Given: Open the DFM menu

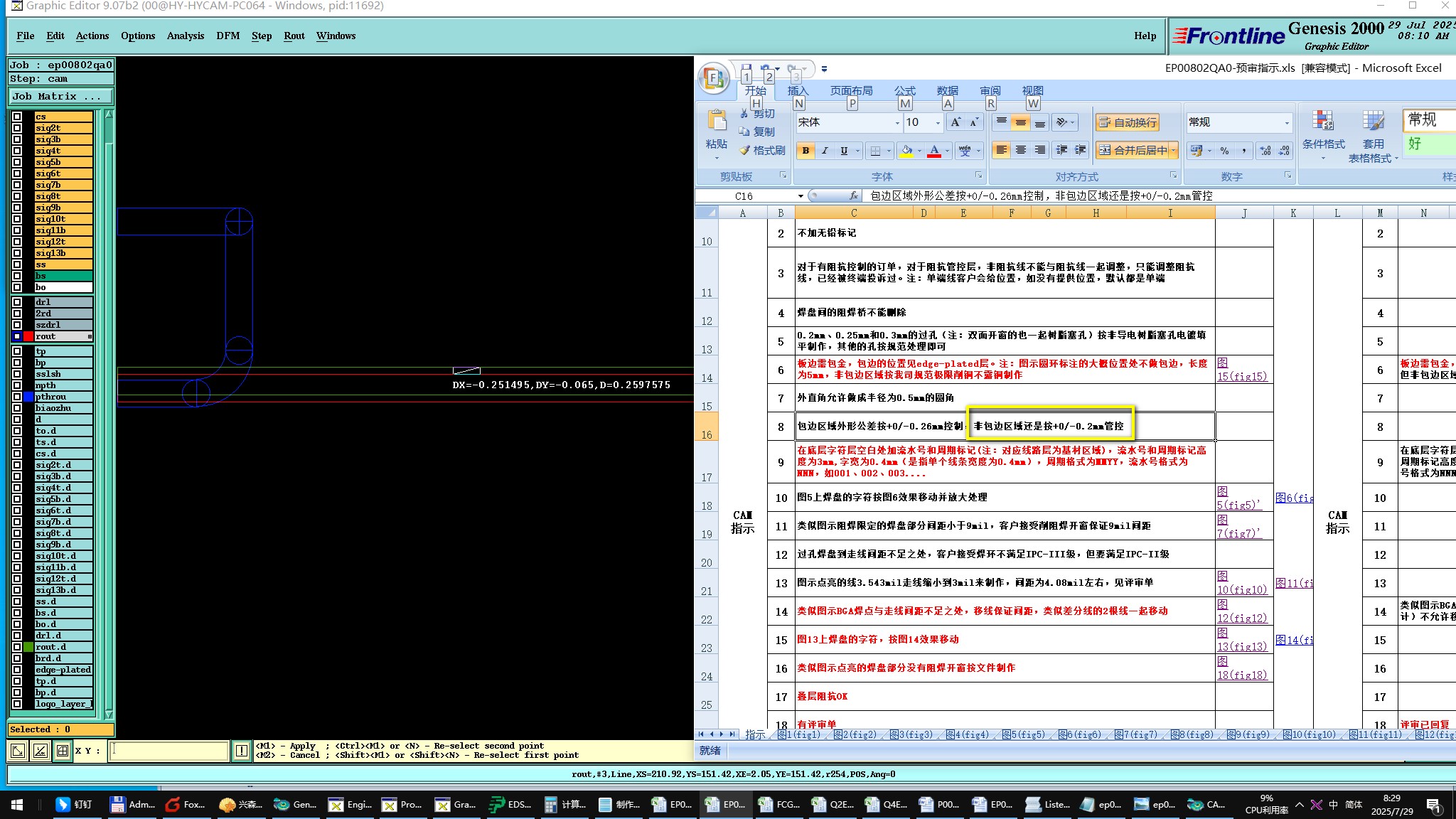Looking at the screenshot, I should [227, 36].
